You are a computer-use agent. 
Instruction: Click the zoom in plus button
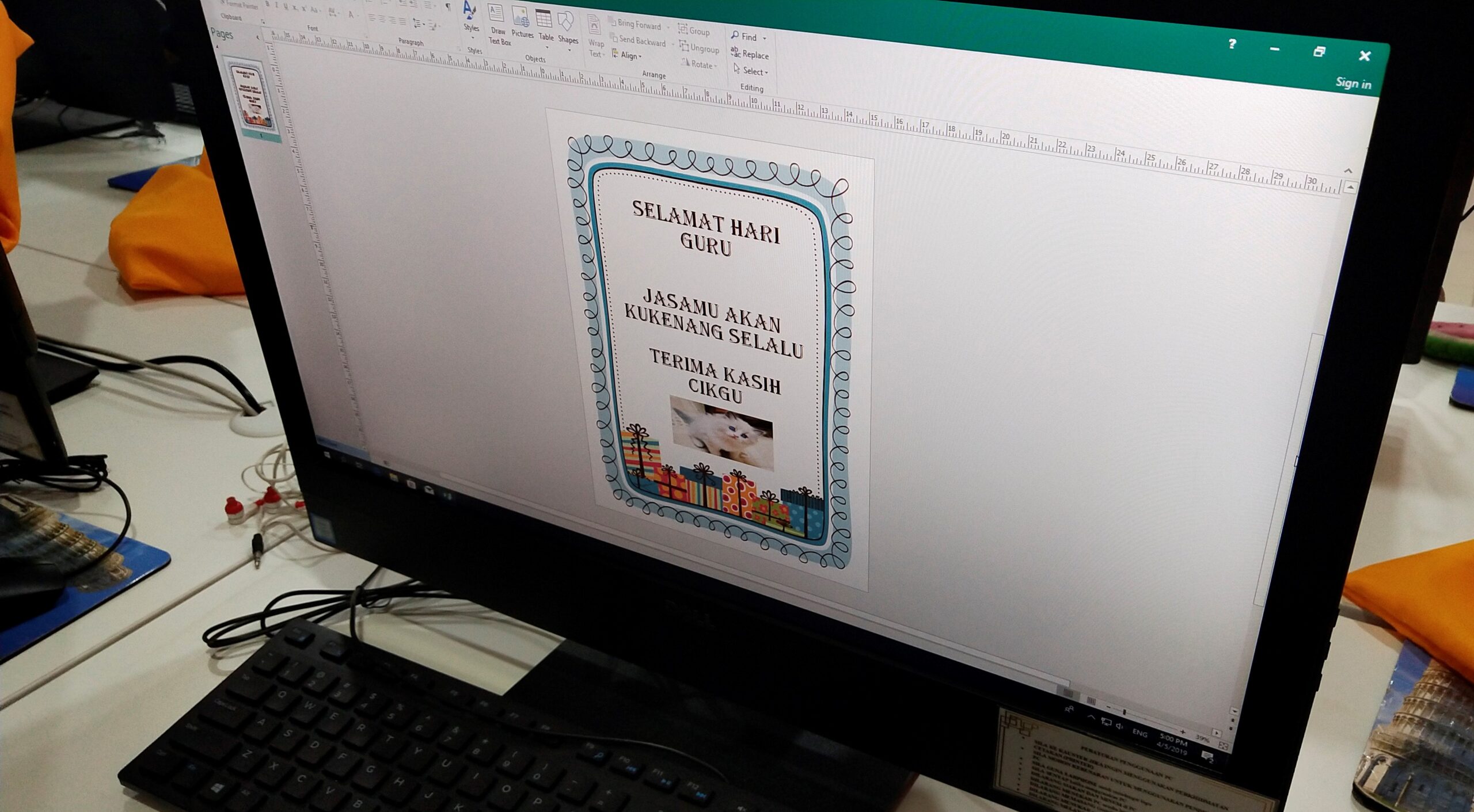click(x=1183, y=731)
